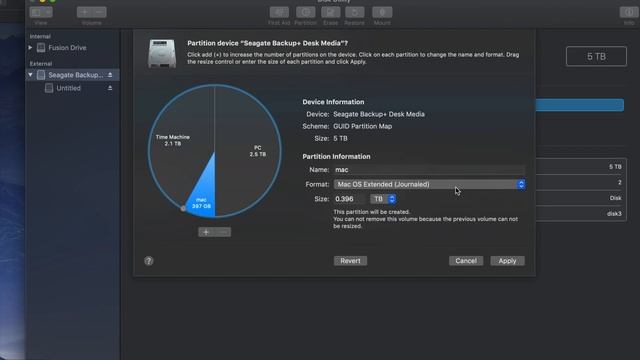Select the blue mac partition slice
This screenshot has height=360, width=640.
tap(203, 196)
